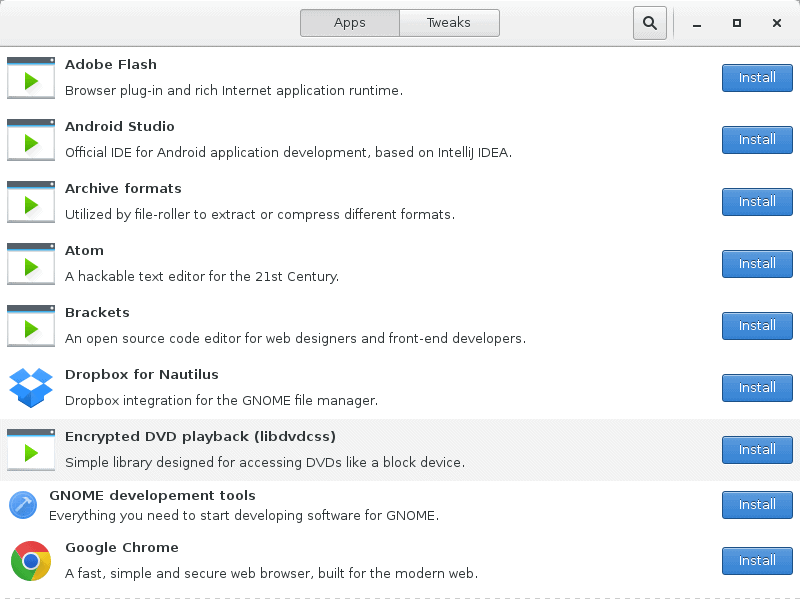Click the Encrypted DVD playback icon
Image resolution: width=800 pixels, height=600 pixels.
(31, 449)
